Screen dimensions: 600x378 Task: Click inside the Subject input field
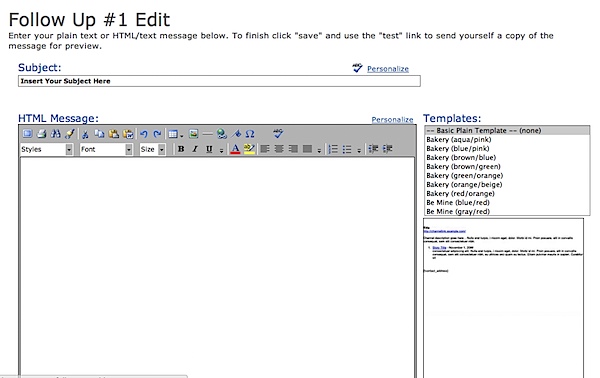point(219,81)
